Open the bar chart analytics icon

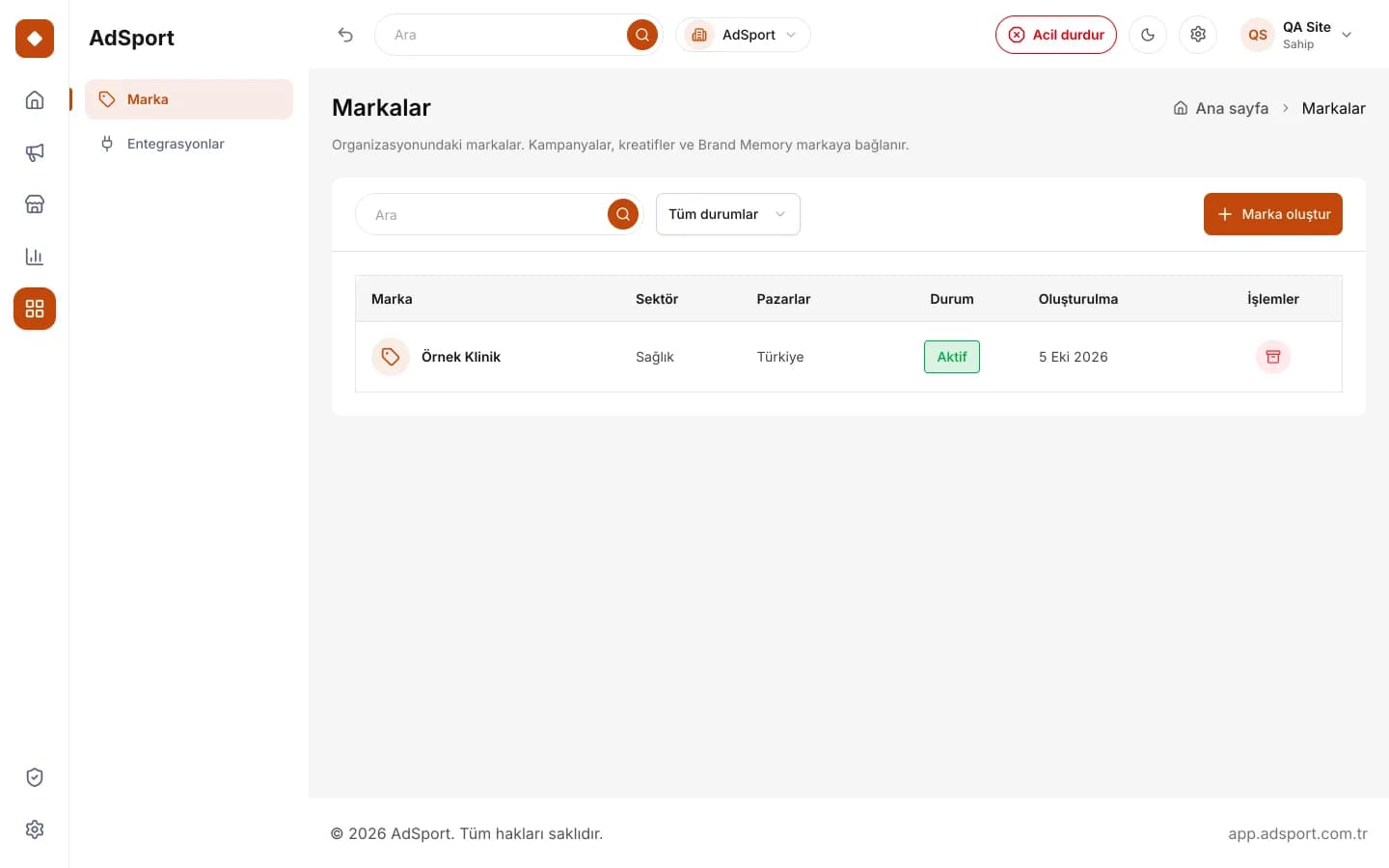35,257
